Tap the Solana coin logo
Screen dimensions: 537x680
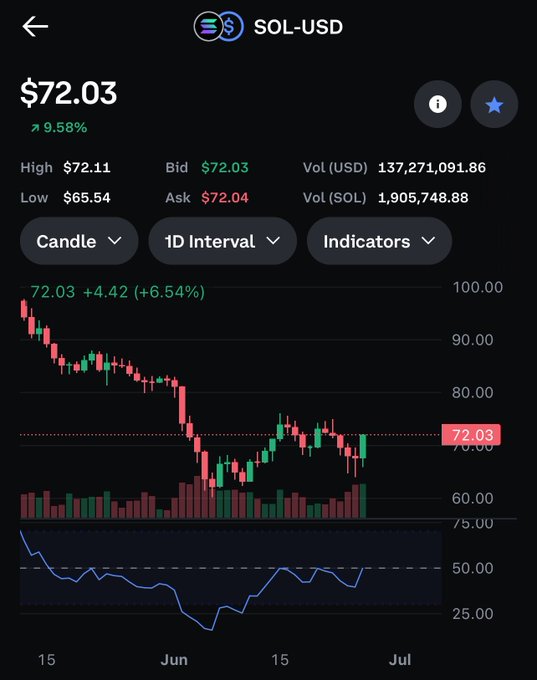pos(209,26)
